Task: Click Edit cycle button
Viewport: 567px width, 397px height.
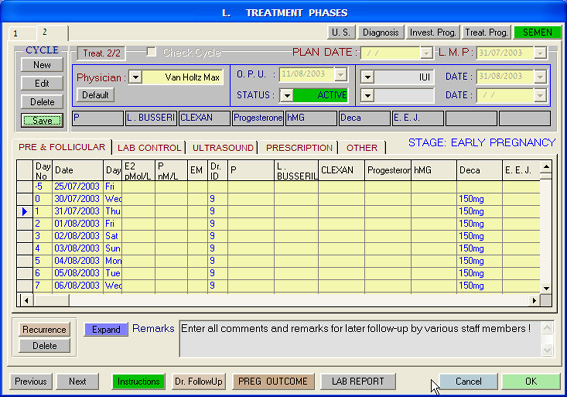Action: (x=42, y=84)
